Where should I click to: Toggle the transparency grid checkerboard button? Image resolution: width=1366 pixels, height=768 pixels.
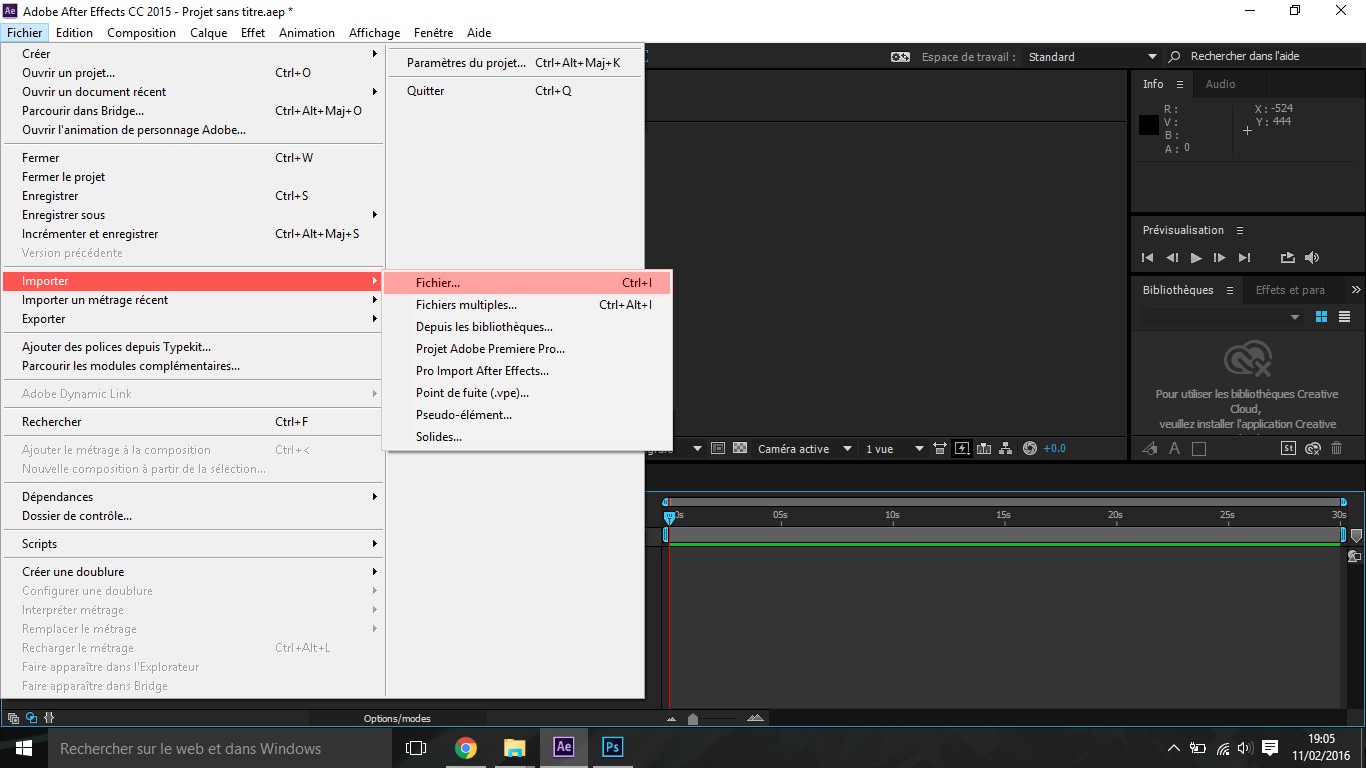740,449
